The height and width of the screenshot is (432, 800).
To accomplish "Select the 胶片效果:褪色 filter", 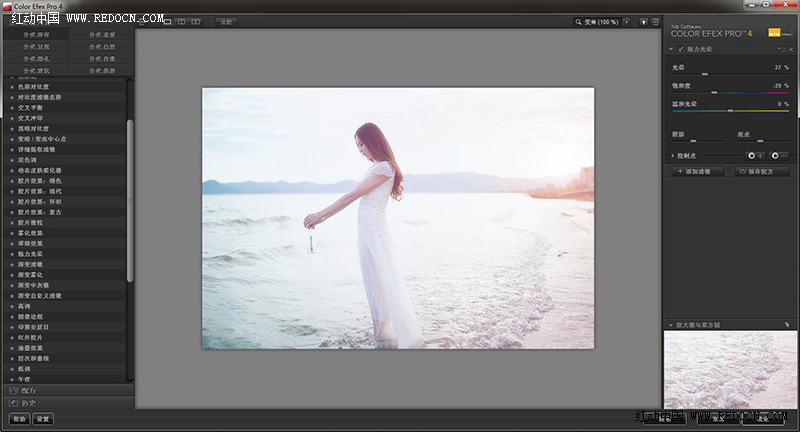I will coord(65,181).
